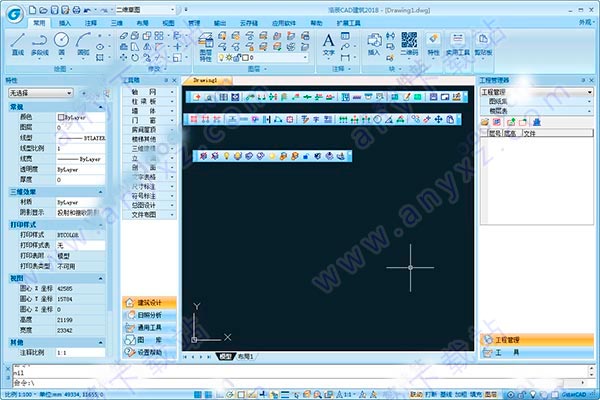600x400 pixels.
Task: Open the 建筑设计 toolbox section
Action: (150, 303)
